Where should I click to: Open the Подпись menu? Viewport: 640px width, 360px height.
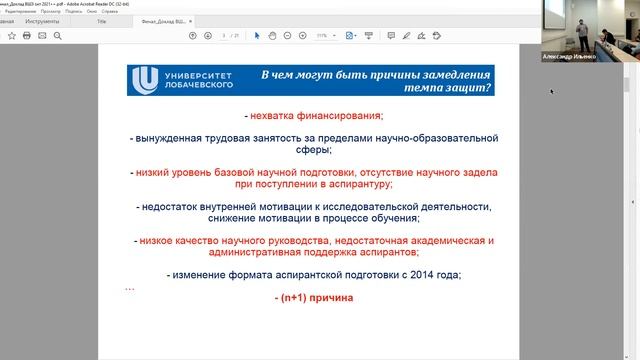[x=73, y=11]
